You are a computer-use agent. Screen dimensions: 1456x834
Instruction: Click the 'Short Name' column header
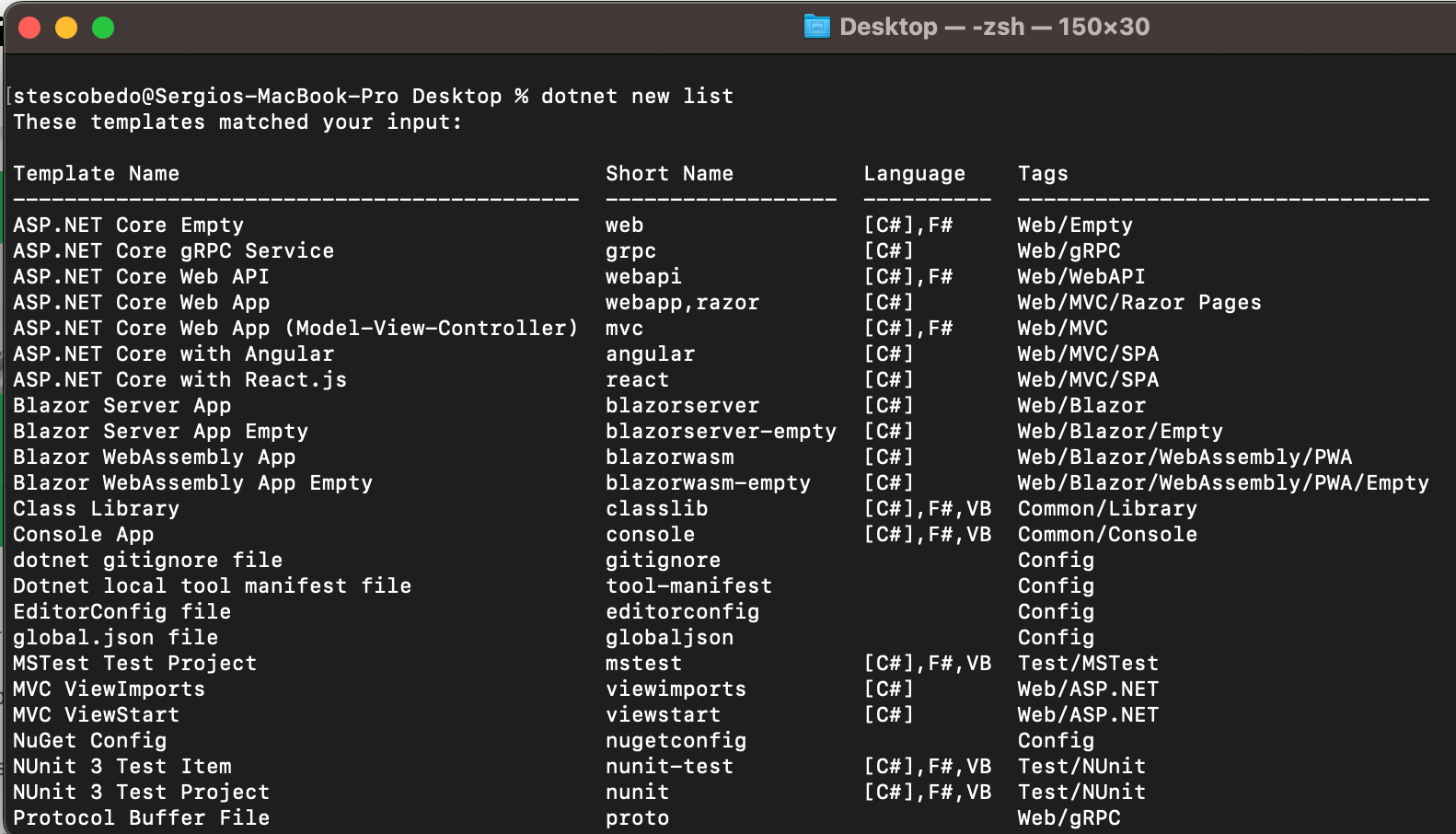[669, 173]
